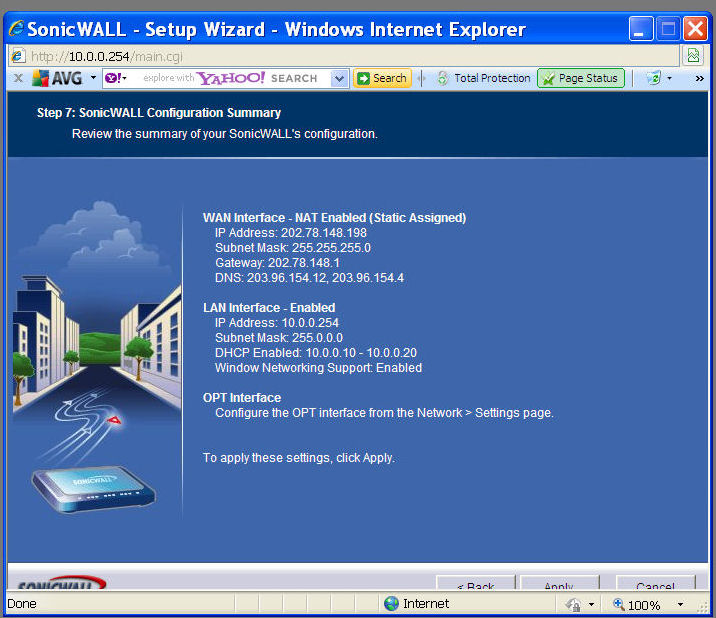716x618 pixels.
Task: Click the recycle-page icon on AVG toolbar
Action: [653, 78]
